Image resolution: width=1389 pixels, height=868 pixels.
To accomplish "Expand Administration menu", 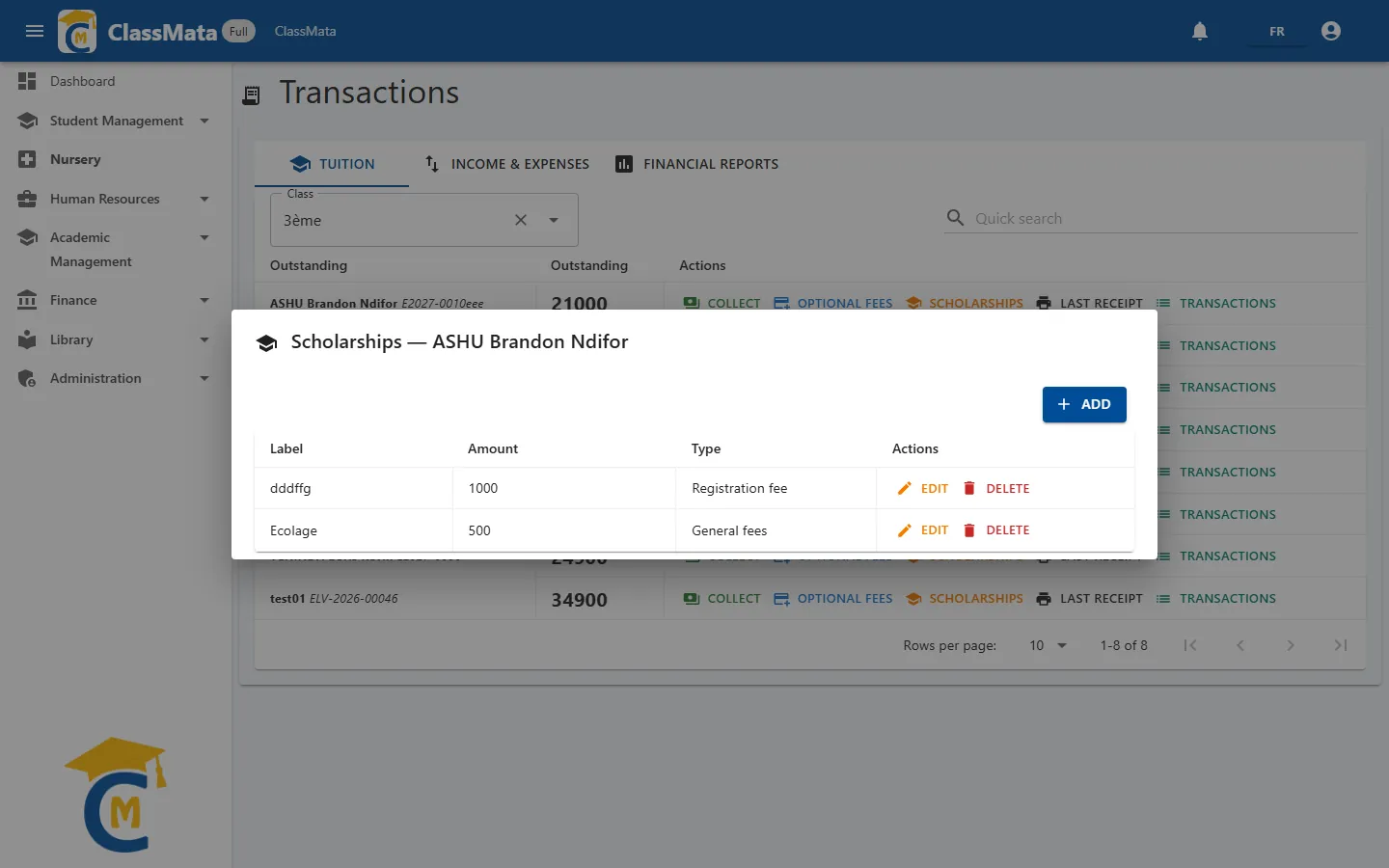I will click(116, 378).
